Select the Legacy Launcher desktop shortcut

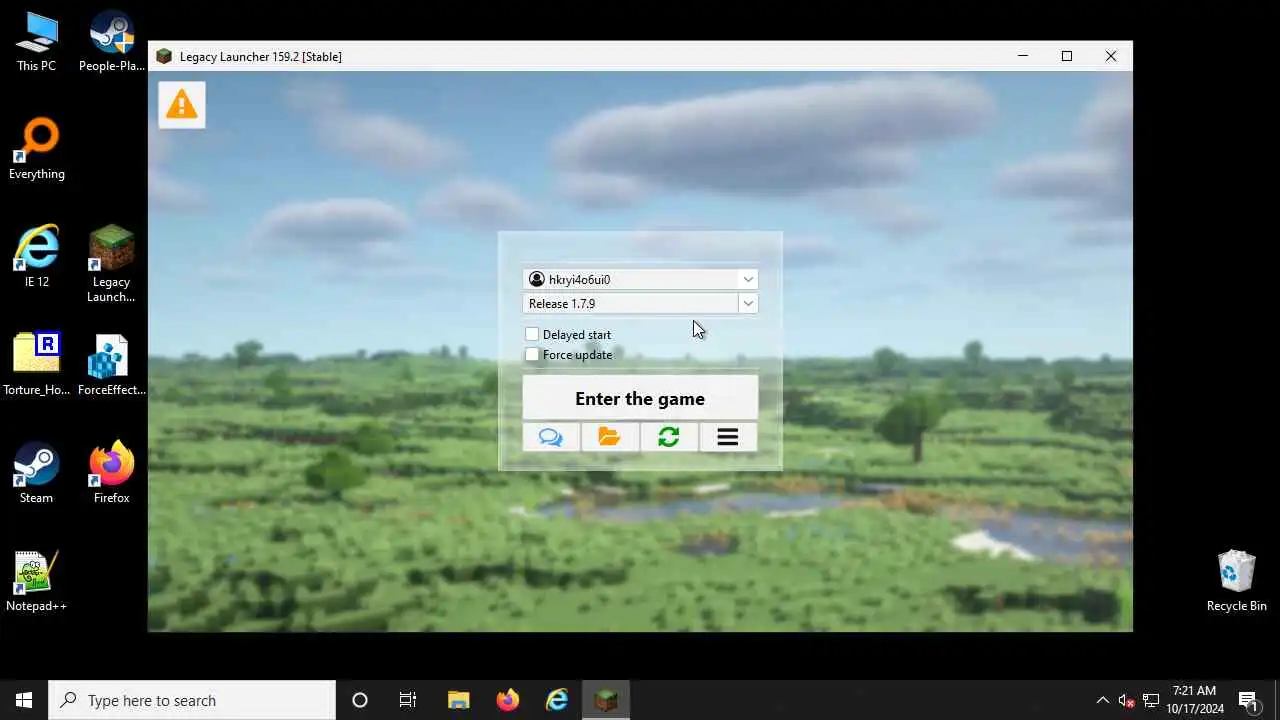tap(112, 264)
